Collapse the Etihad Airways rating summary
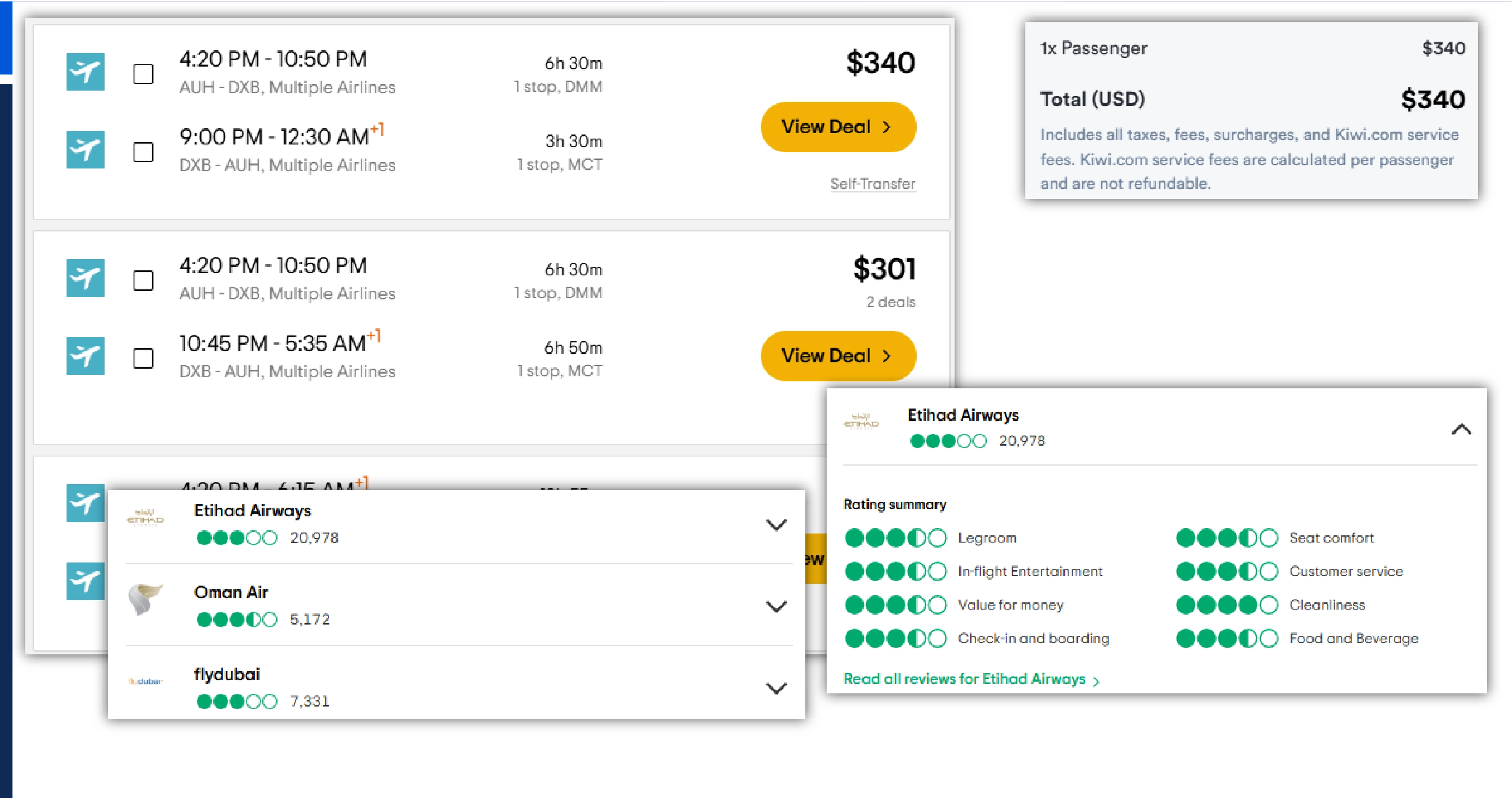Image resolution: width=1512 pixels, height=798 pixels. click(x=1461, y=430)
